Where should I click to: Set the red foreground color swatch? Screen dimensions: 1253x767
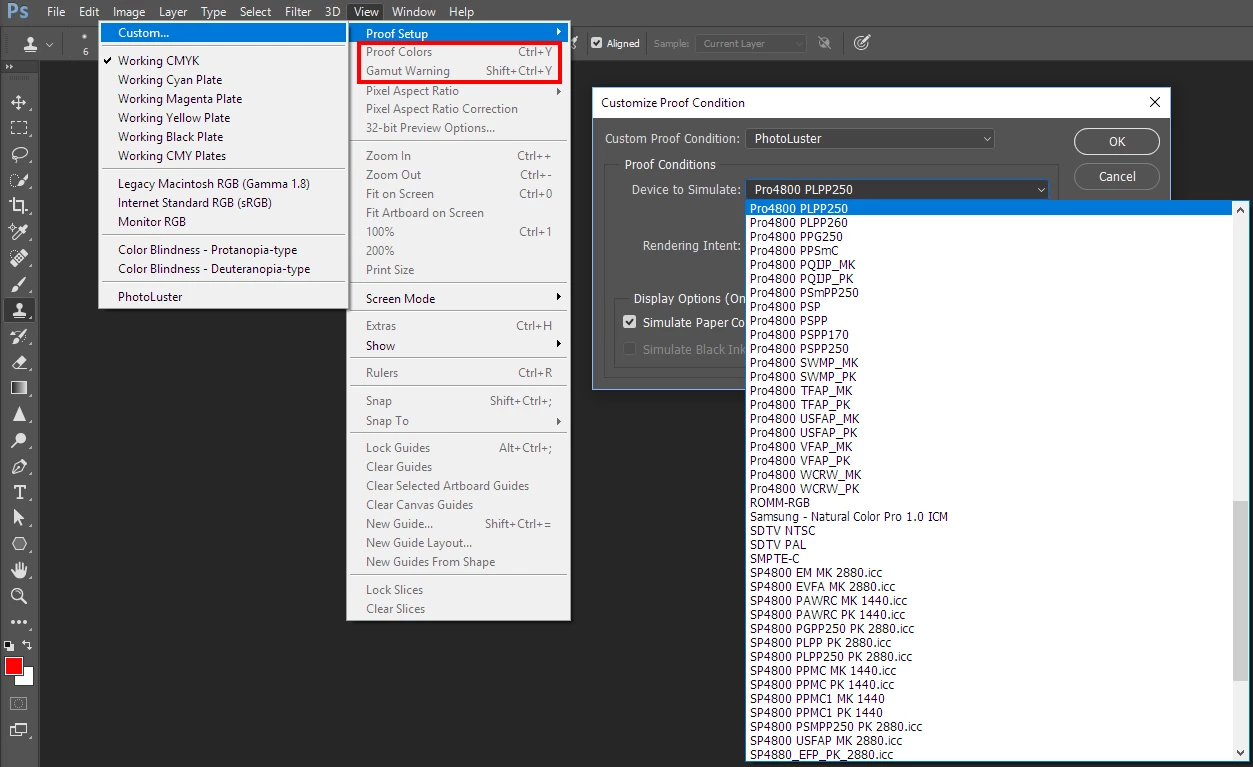(x=13, y=666)
